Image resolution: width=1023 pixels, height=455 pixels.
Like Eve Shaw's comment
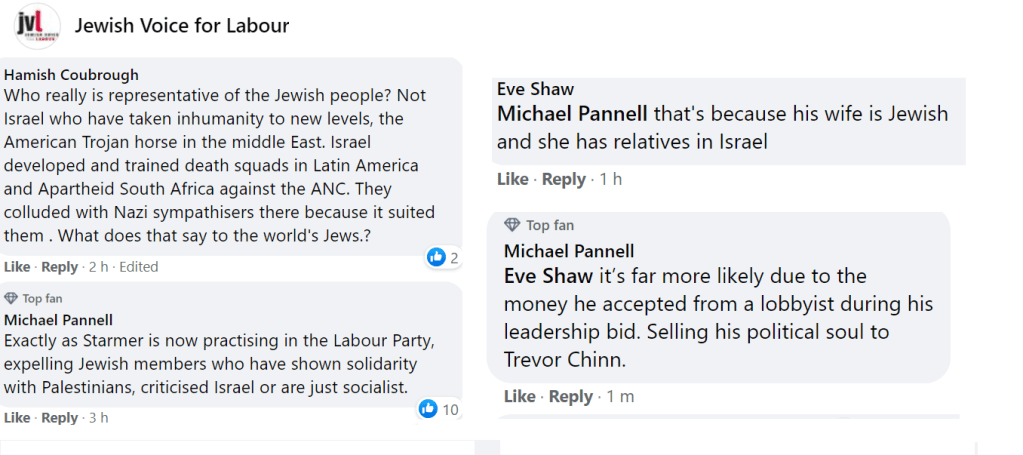click(512, 180)
